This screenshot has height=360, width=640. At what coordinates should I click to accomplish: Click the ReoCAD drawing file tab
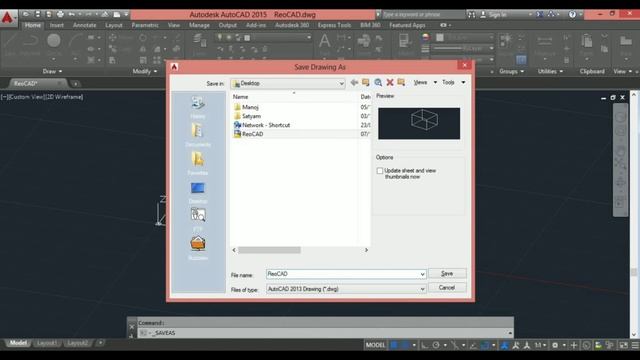point(37,84)
